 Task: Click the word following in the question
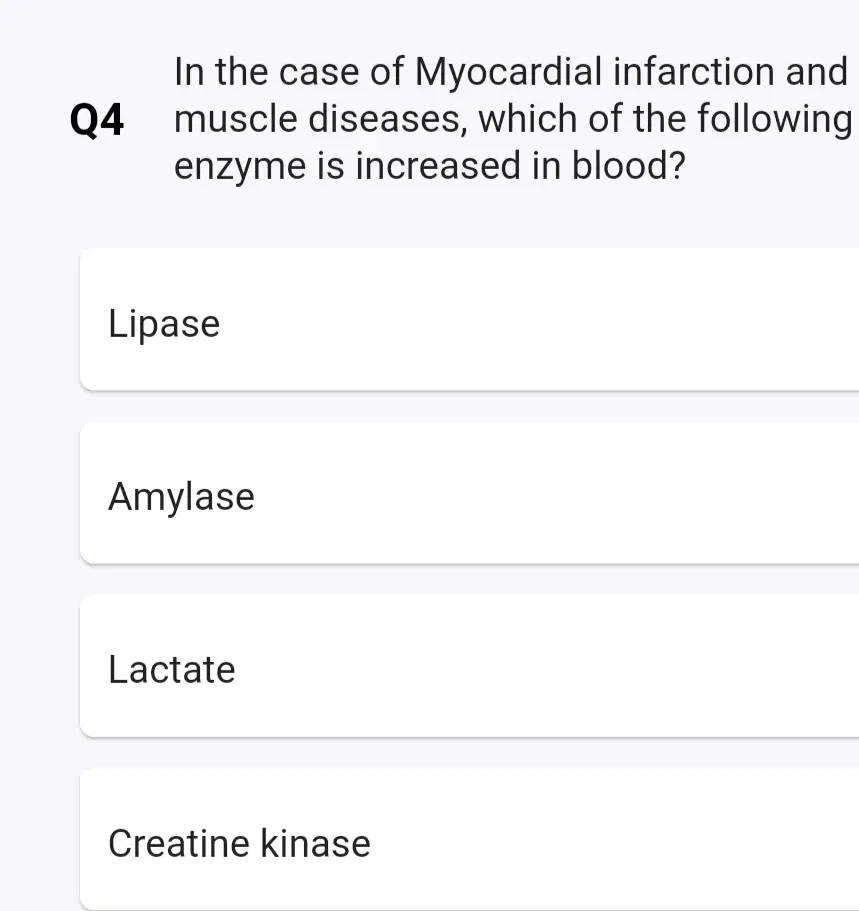pyautogui.click(x=774, y=120)
